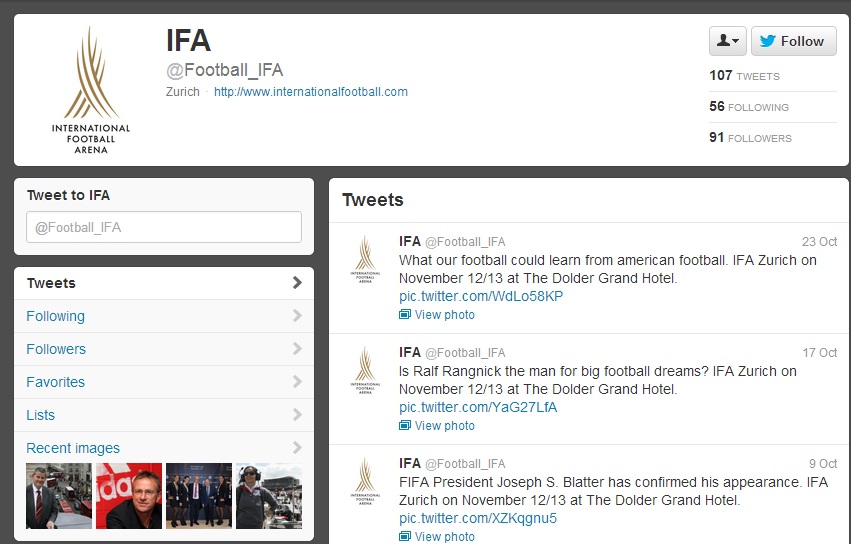Click the photo icon on the 17 Oct tweet

tap(405, 425)
